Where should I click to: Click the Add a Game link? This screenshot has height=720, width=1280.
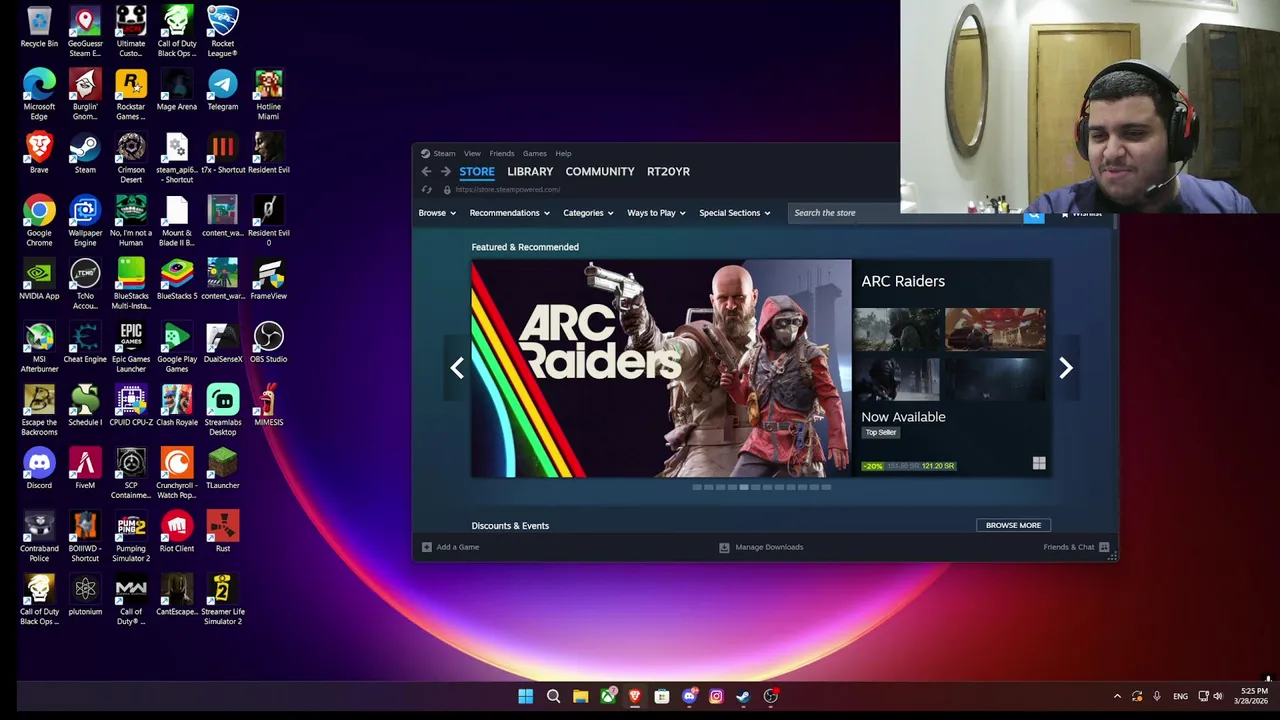pos(457,547)
